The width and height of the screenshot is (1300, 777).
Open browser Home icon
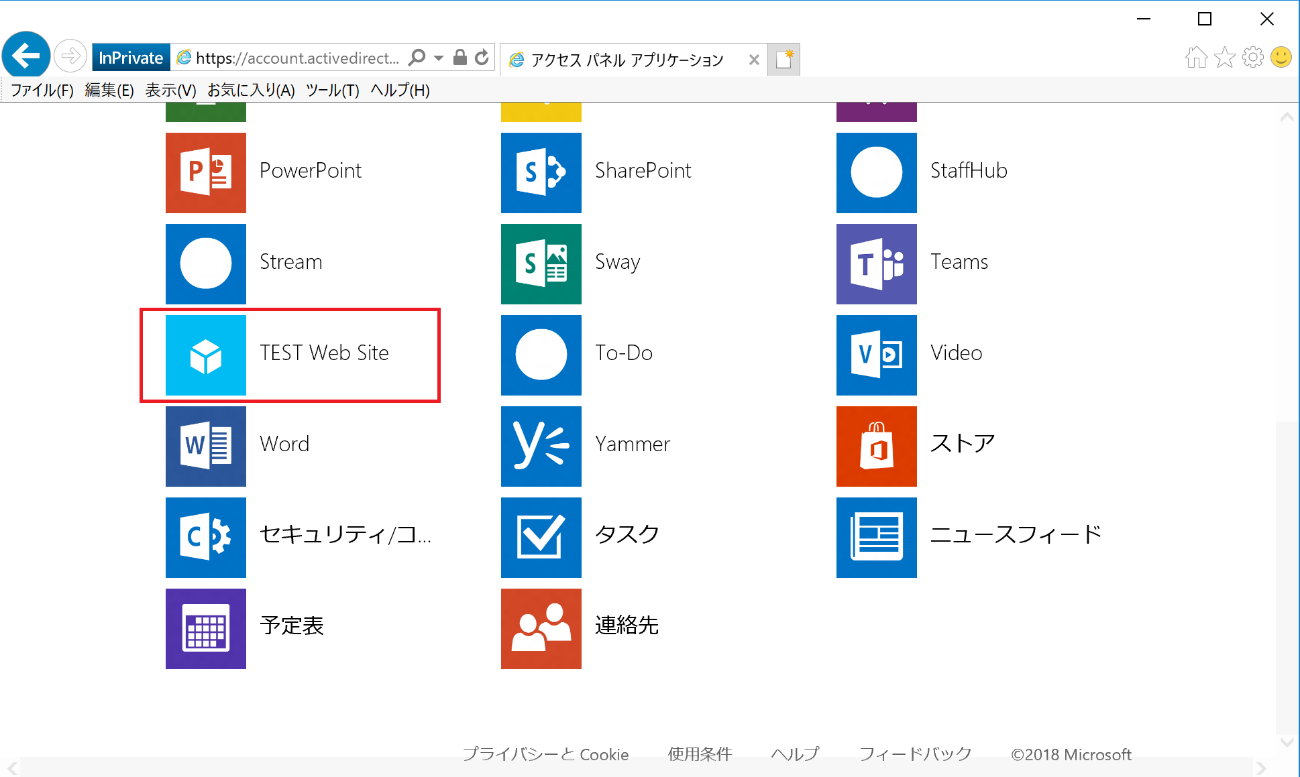click(1196, 58)
